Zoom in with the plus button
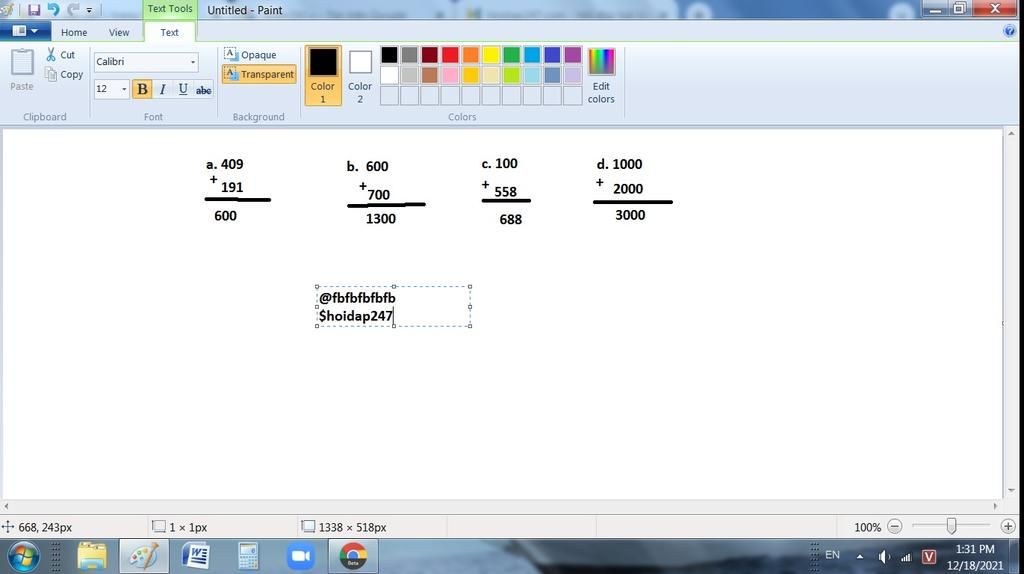This screenshot has width=1024, height=574. [x=1008, y=526]
